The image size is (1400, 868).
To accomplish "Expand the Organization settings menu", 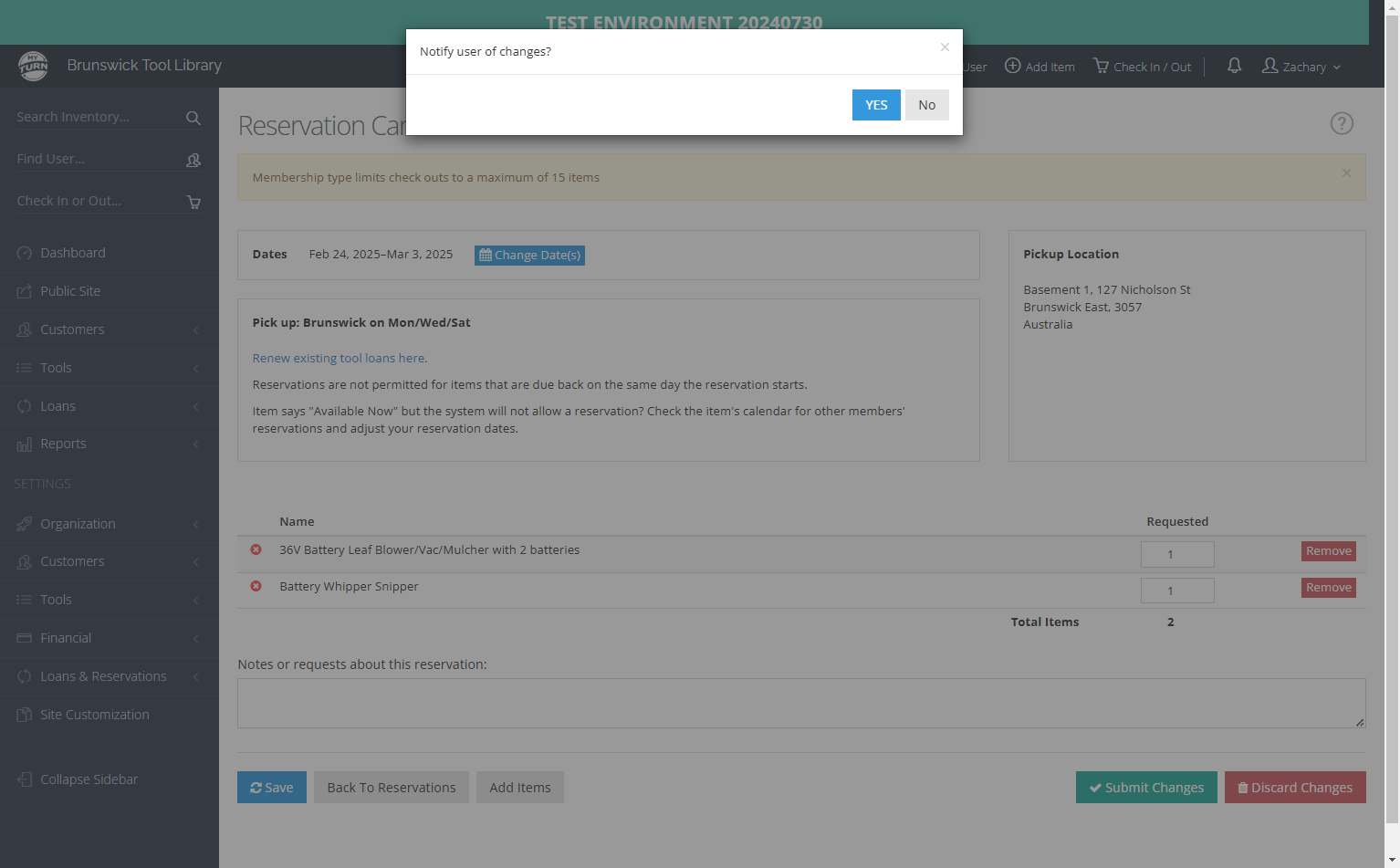I will [x=110, y=524].
